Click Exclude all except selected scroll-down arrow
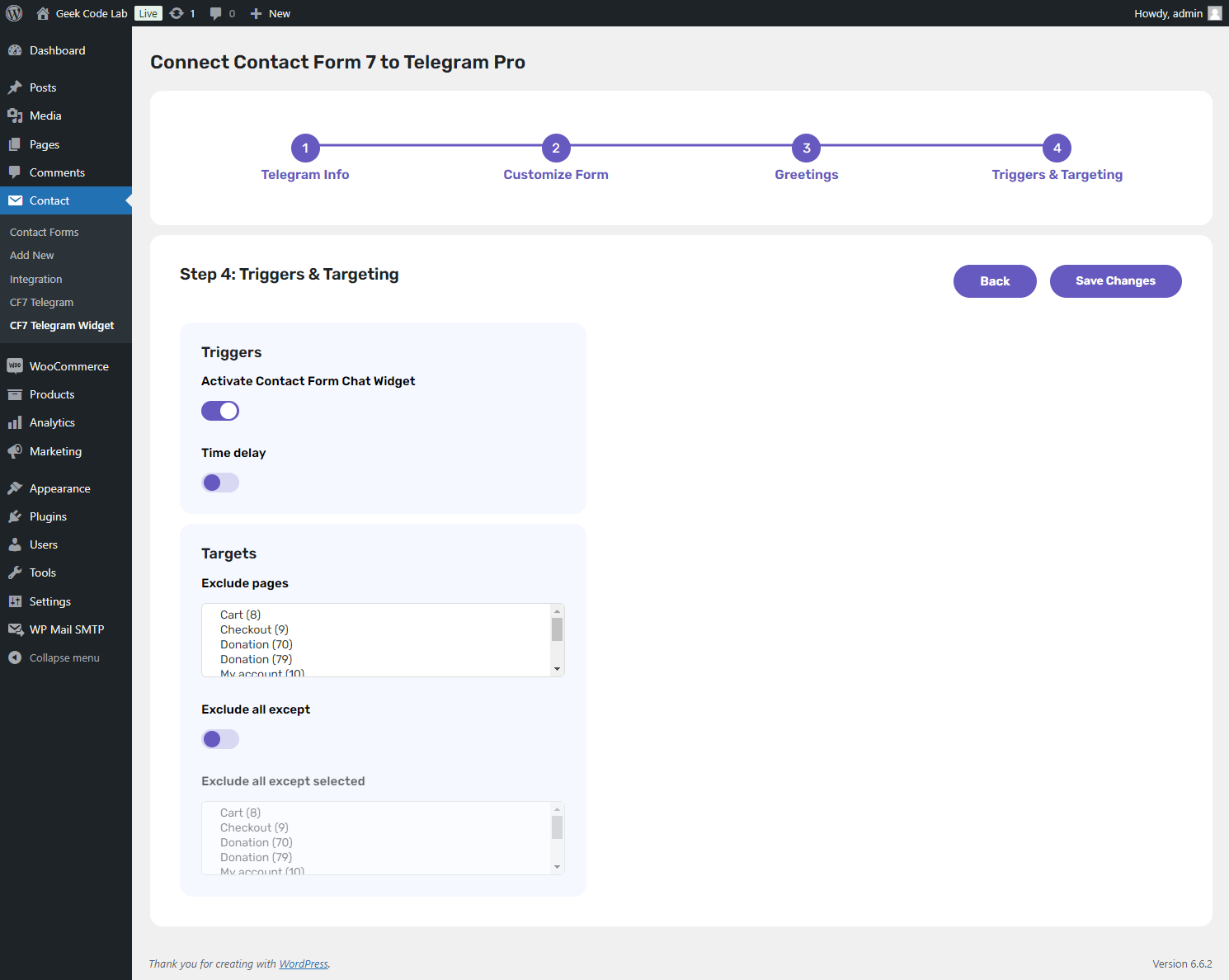The width and height of the screenshot is (1229, 980). [x=558, y=867]
